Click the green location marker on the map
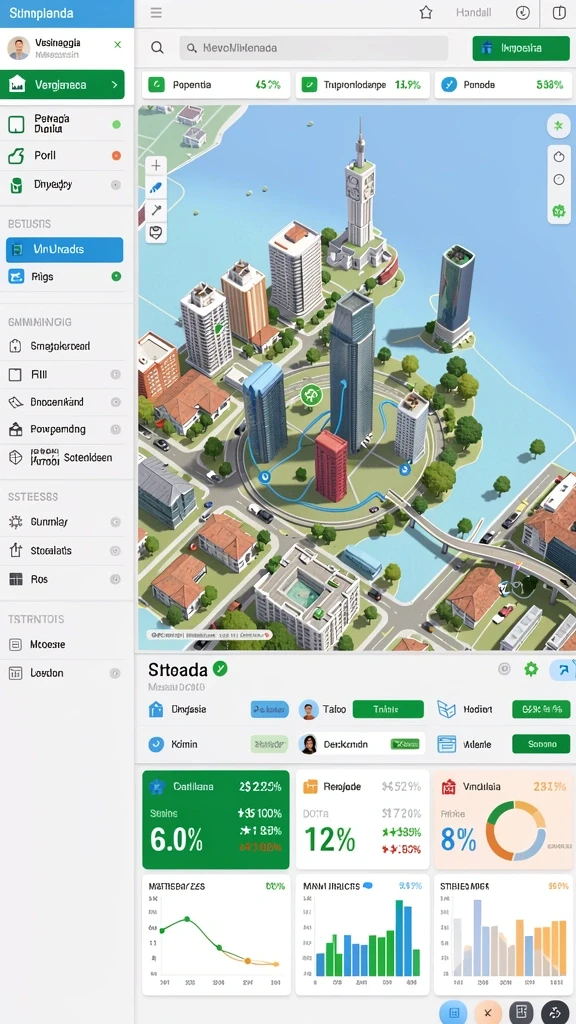This screenshot has width=576, height=1024. [x=312, y=394]
